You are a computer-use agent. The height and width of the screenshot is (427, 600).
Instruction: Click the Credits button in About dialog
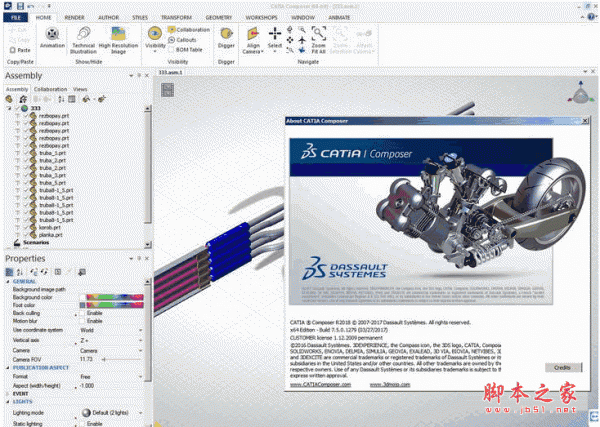point(563,367)
